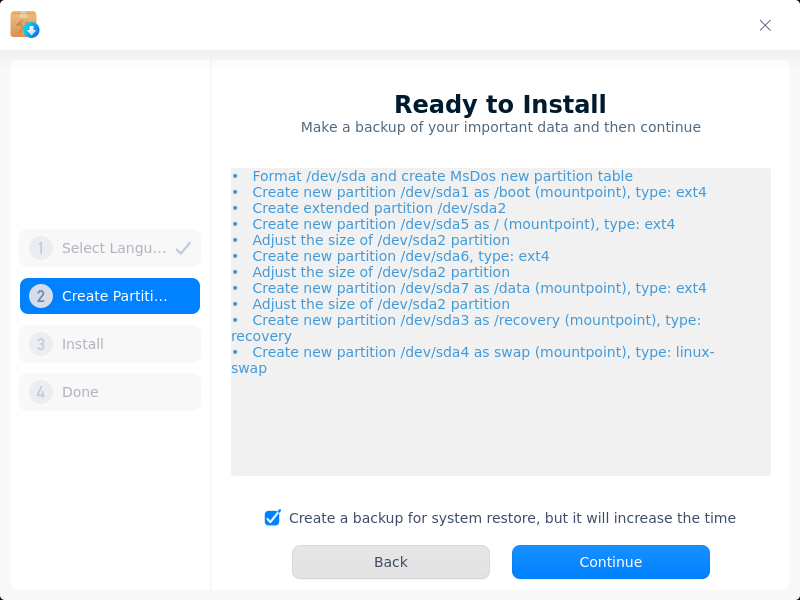800x600 pixels.
Task: Click the Ready to Install heading
Action: 501,105
